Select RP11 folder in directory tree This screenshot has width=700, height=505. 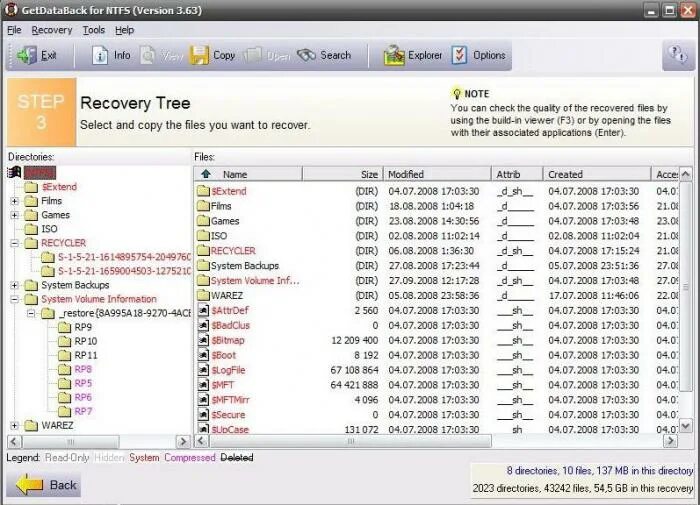click(85, 355)
